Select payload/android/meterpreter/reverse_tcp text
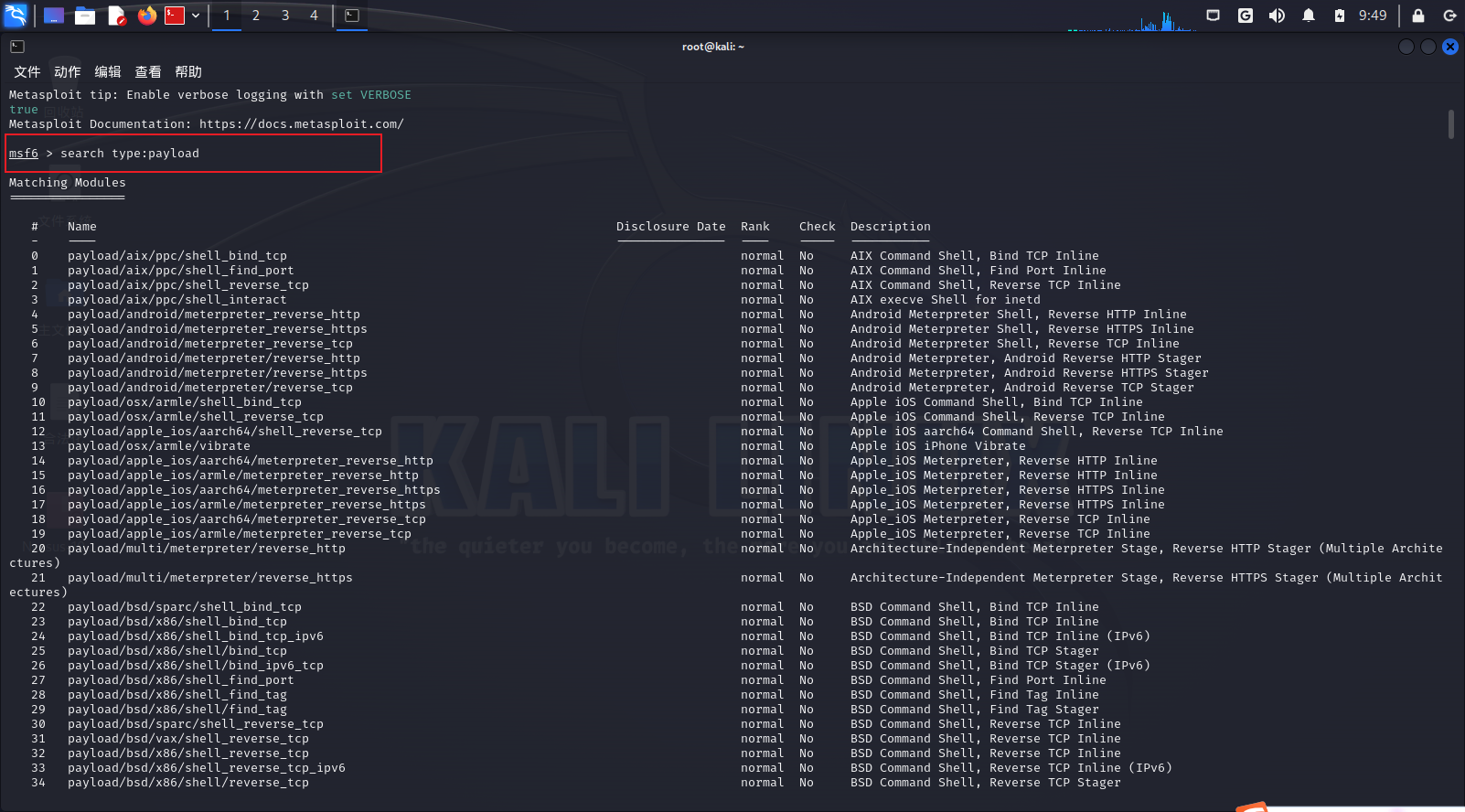1465x812 pixels. tap(210, 388)
